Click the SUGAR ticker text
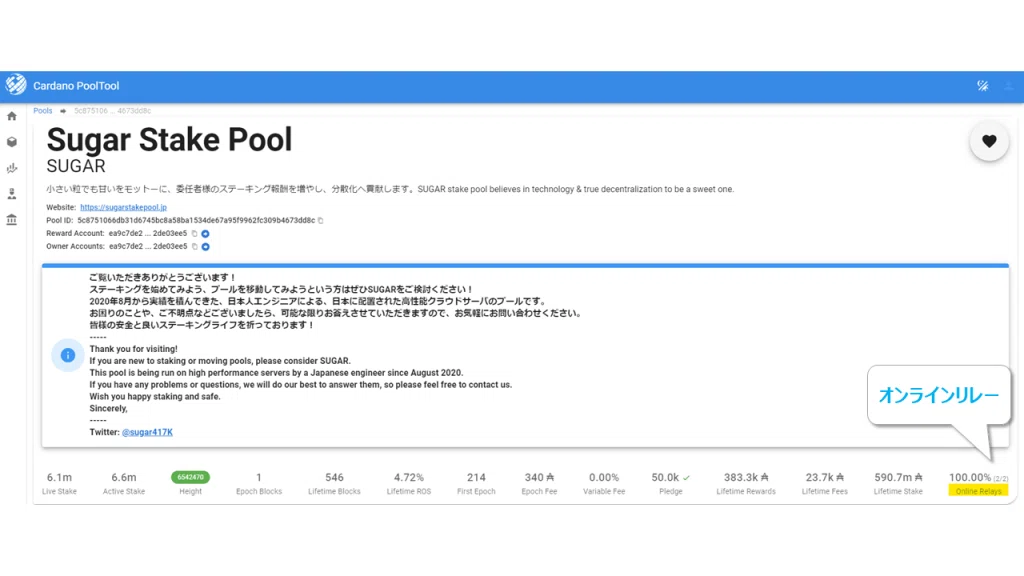 tap(76, 166)
